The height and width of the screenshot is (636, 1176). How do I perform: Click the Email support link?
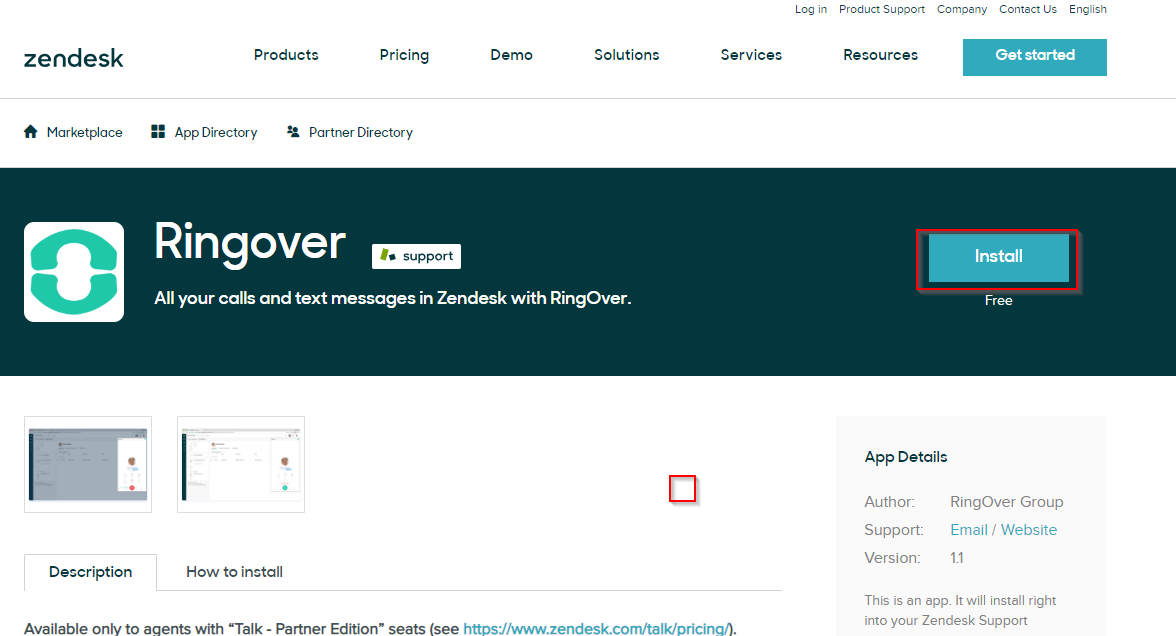tap(969, 530)
